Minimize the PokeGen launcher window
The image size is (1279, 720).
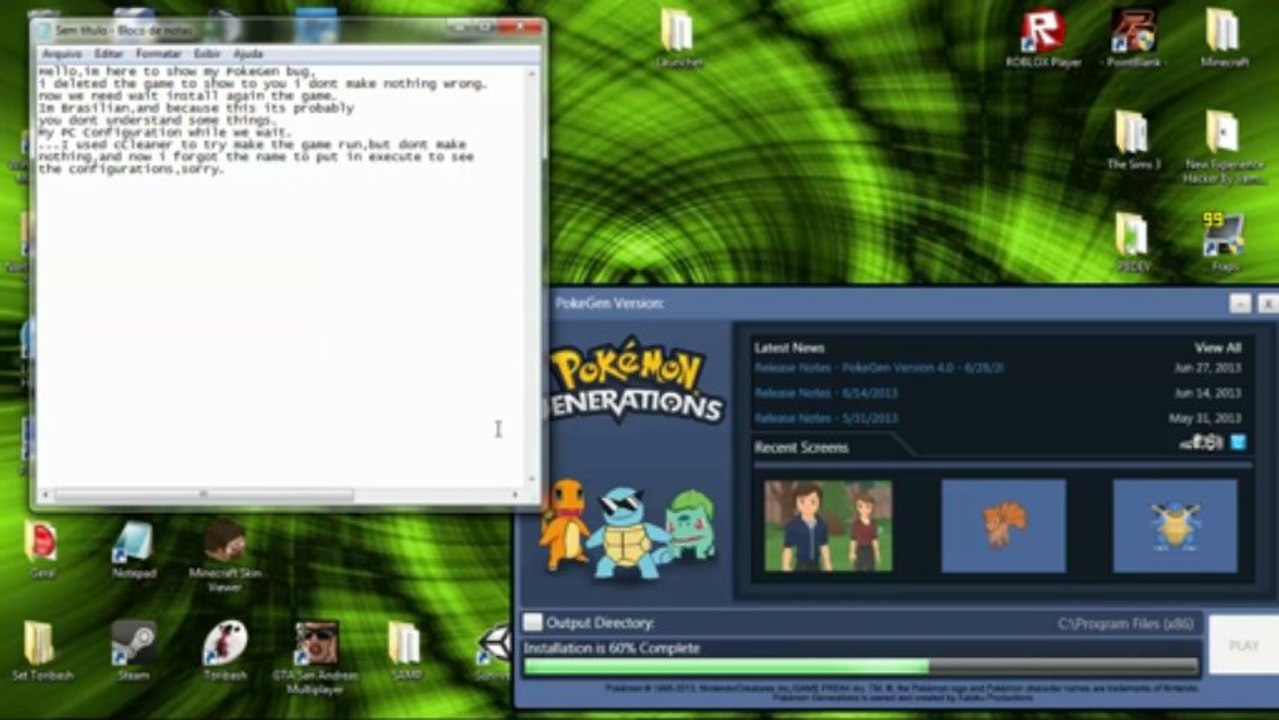coord(1240,303)
